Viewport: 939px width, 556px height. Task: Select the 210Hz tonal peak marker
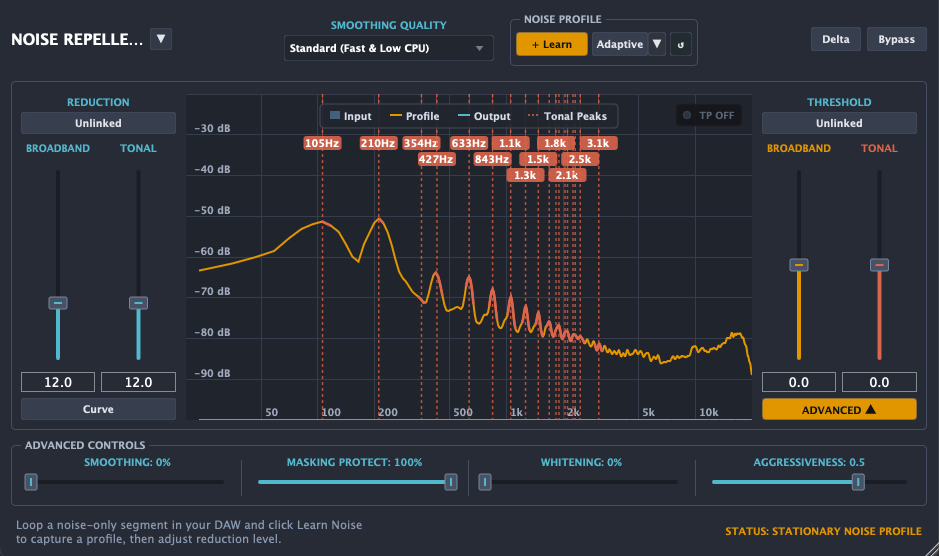coord(378,143)
